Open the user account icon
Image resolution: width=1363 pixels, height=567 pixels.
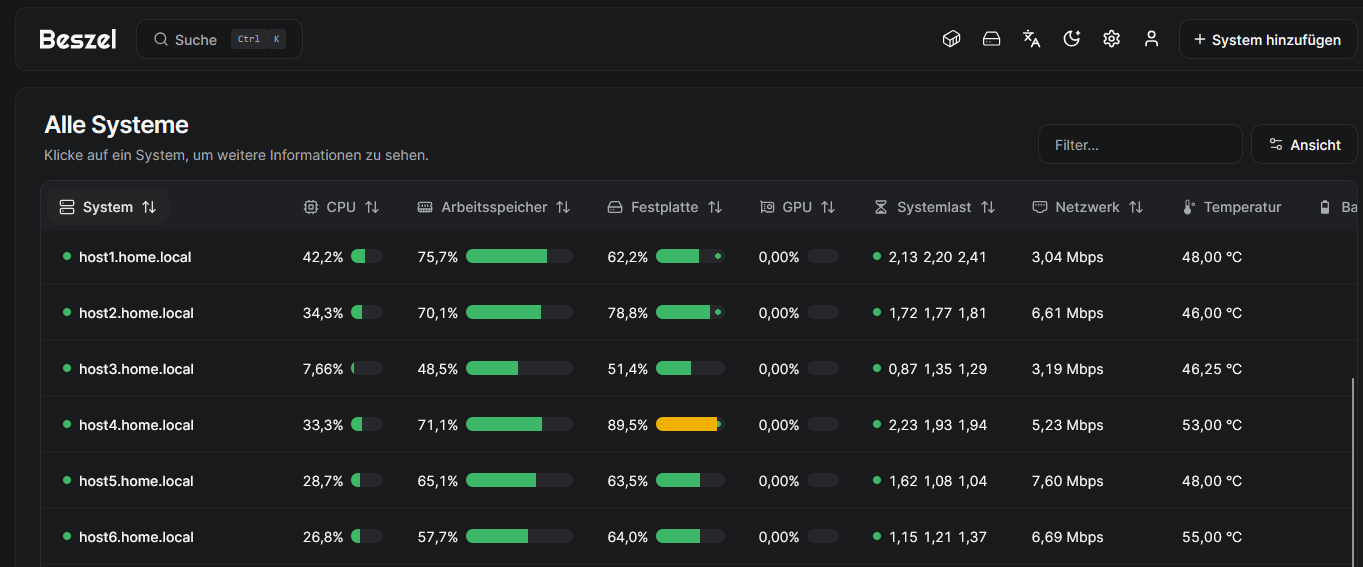(x=1151, y=39)
